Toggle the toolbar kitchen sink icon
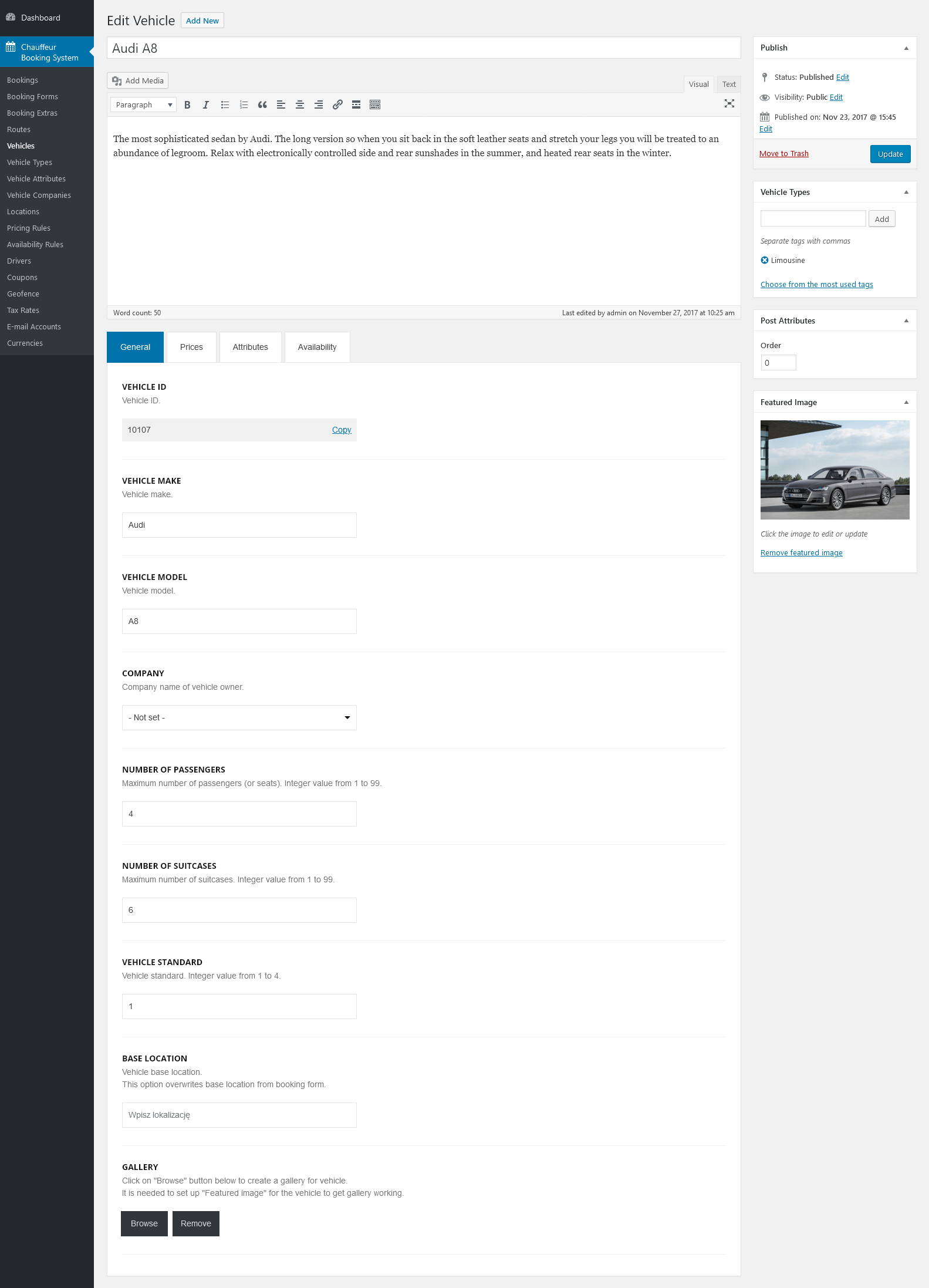The width and height of the screenshot is (929, 1288). coord(375,105)
